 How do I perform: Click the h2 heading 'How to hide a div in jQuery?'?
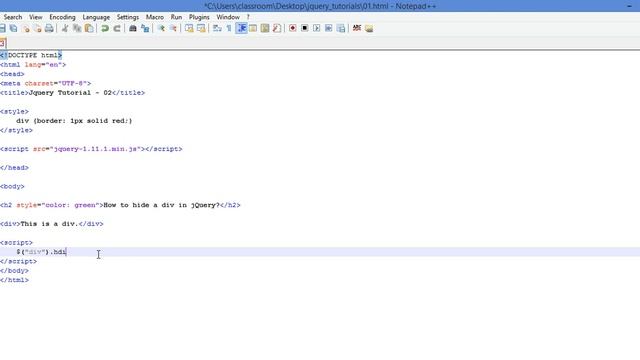(x=162, y=205)
